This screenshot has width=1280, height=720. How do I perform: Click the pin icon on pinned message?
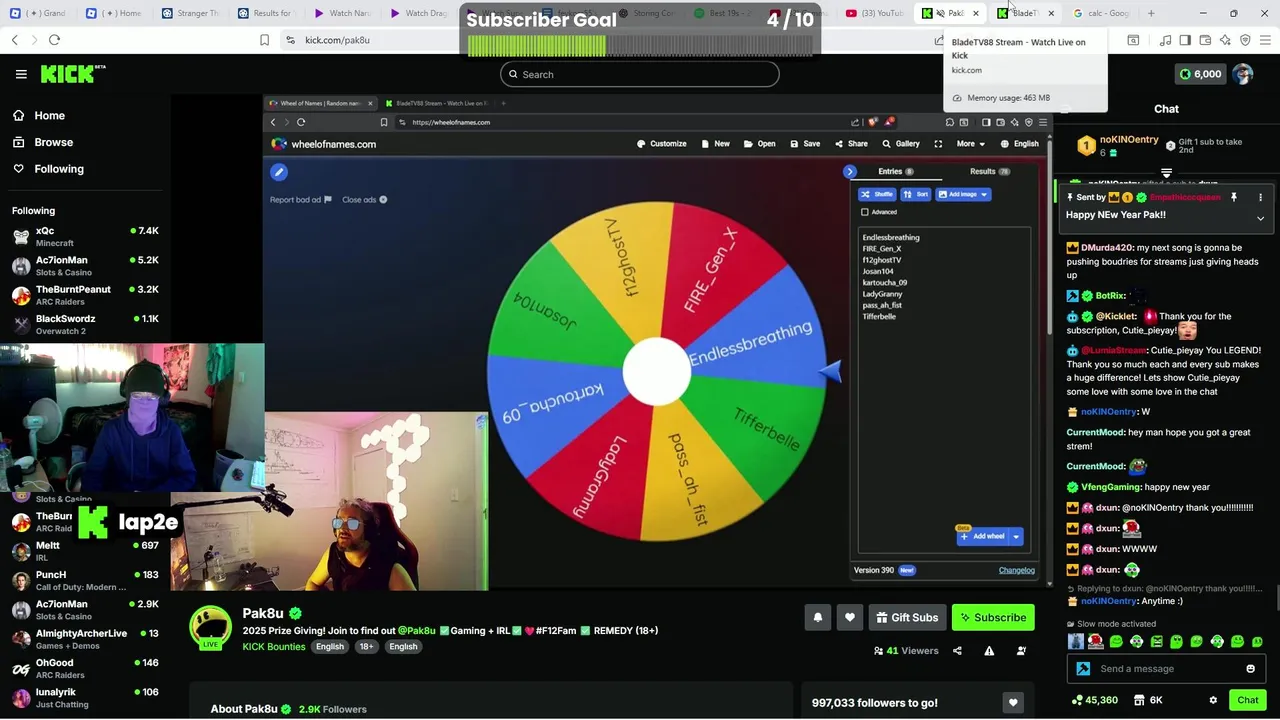click(1233, 197)
